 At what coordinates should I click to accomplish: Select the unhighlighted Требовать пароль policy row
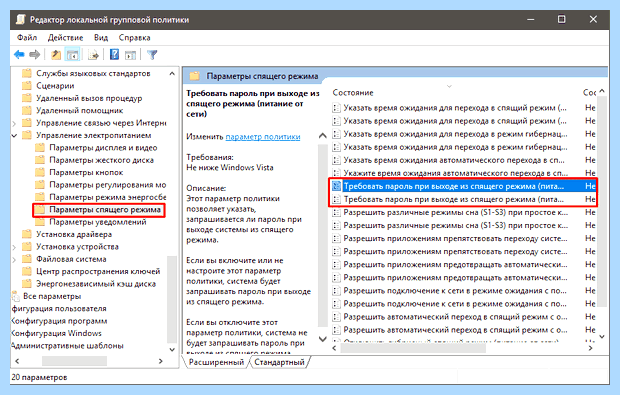point(463,199)
